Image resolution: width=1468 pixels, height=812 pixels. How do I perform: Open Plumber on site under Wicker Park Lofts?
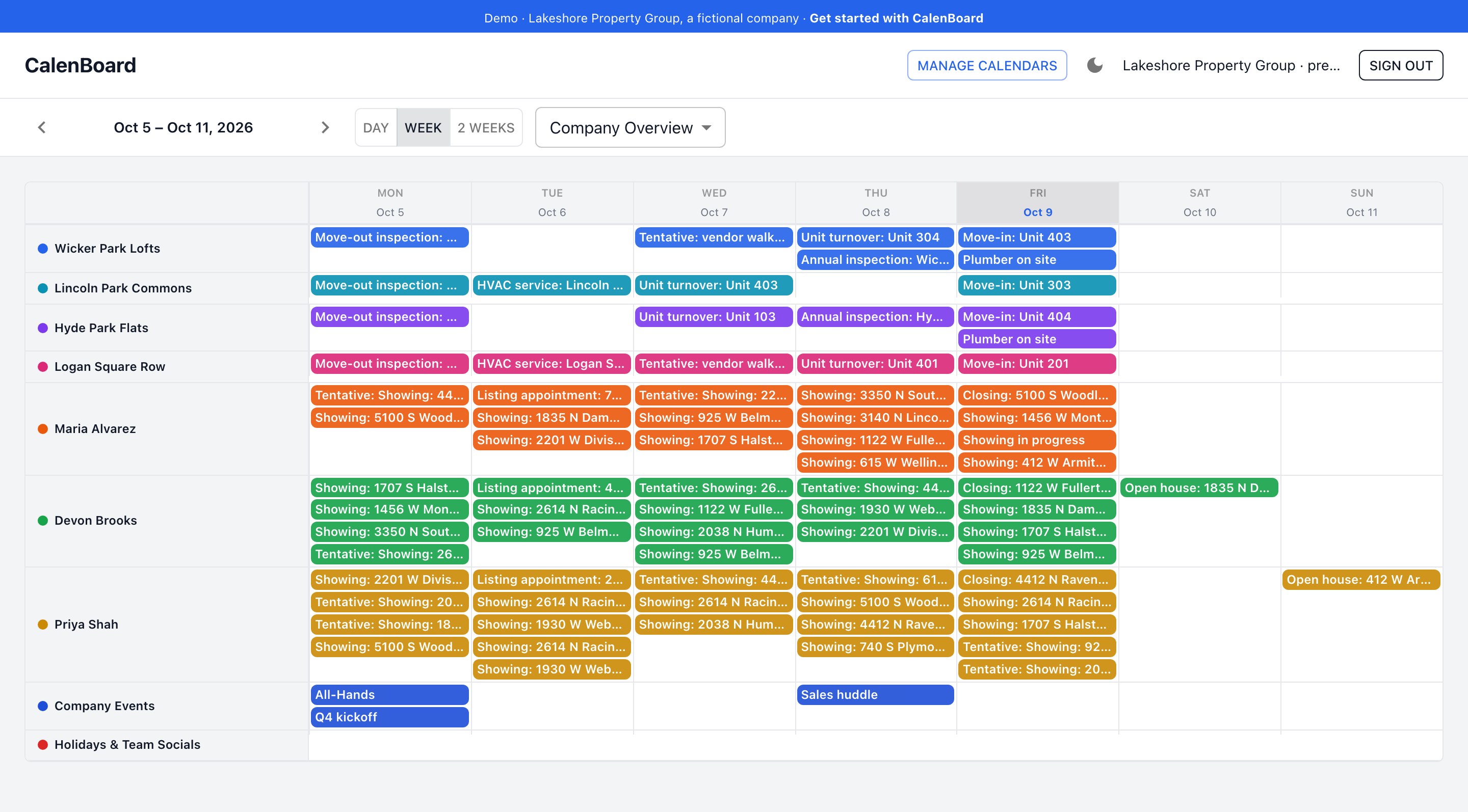coord(1037,260)
